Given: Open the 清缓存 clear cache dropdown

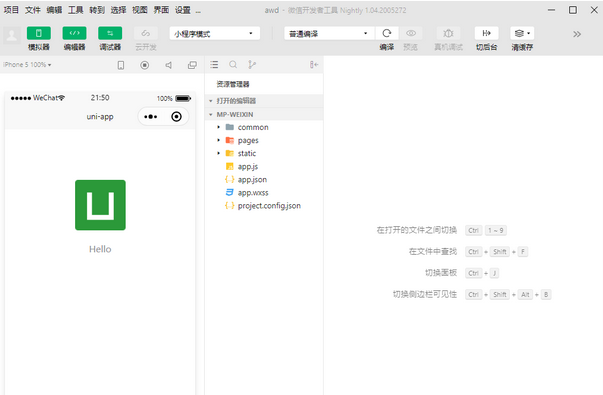Looking at the screenshot, I should pyautogui.click(x=522, y=33).
